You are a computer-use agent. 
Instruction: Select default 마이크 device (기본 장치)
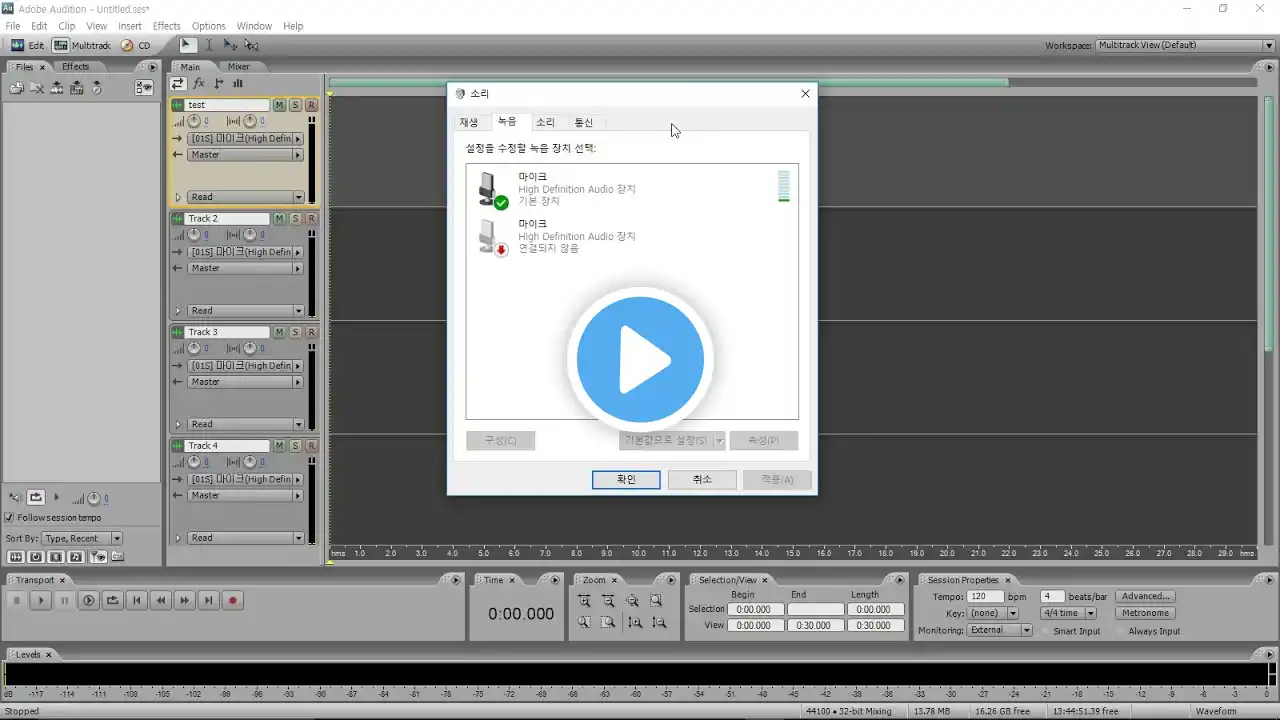tap(632, 188)
